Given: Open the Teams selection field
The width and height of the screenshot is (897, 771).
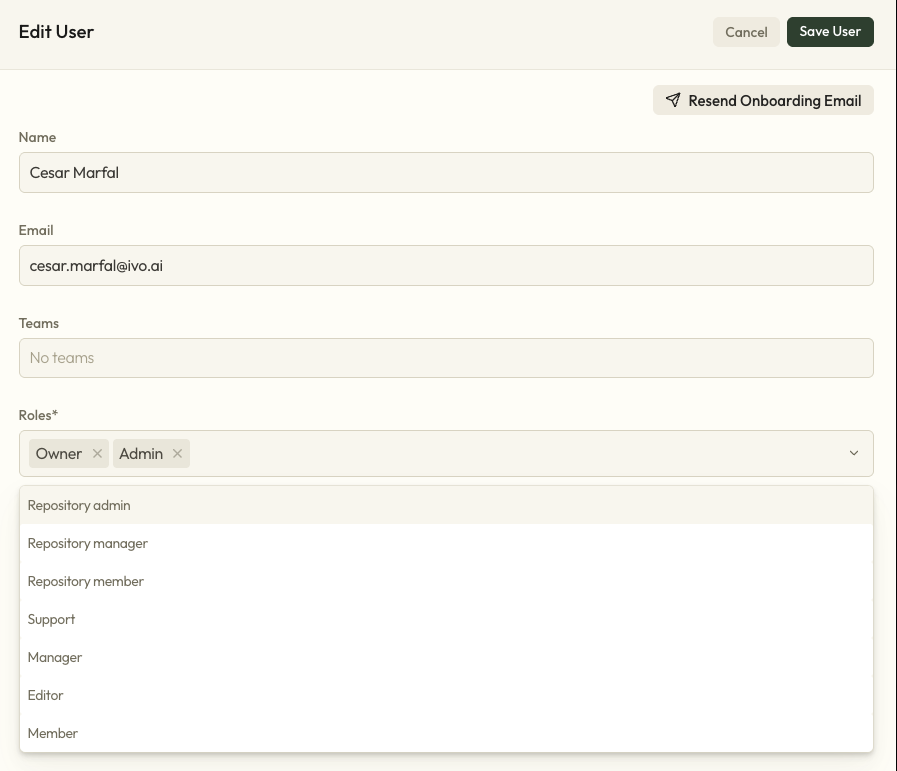Looking at the screenshot, I should 446,358.
